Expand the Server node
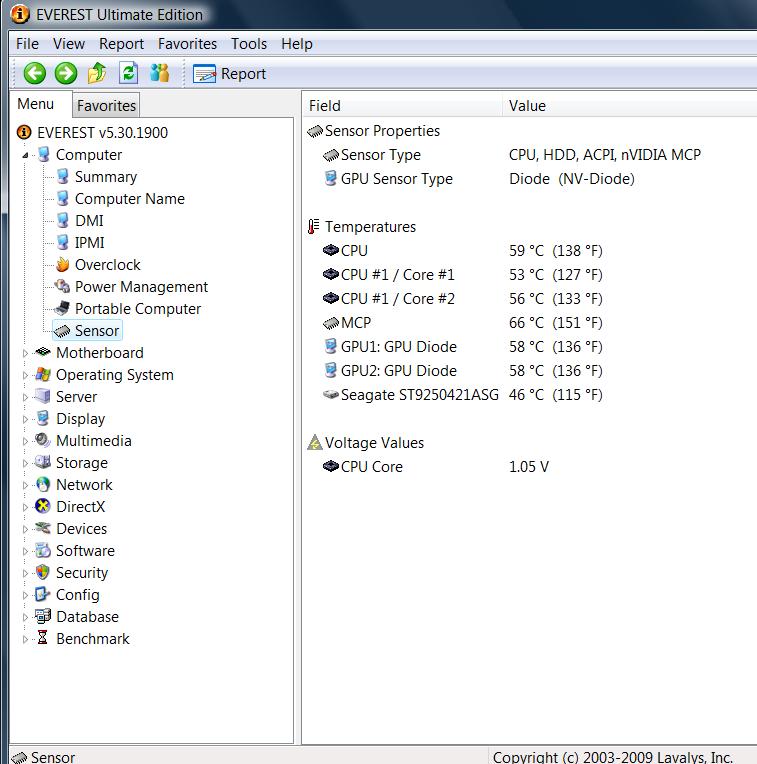The width and height of the screenshot is (757, 764). point(25,397)
